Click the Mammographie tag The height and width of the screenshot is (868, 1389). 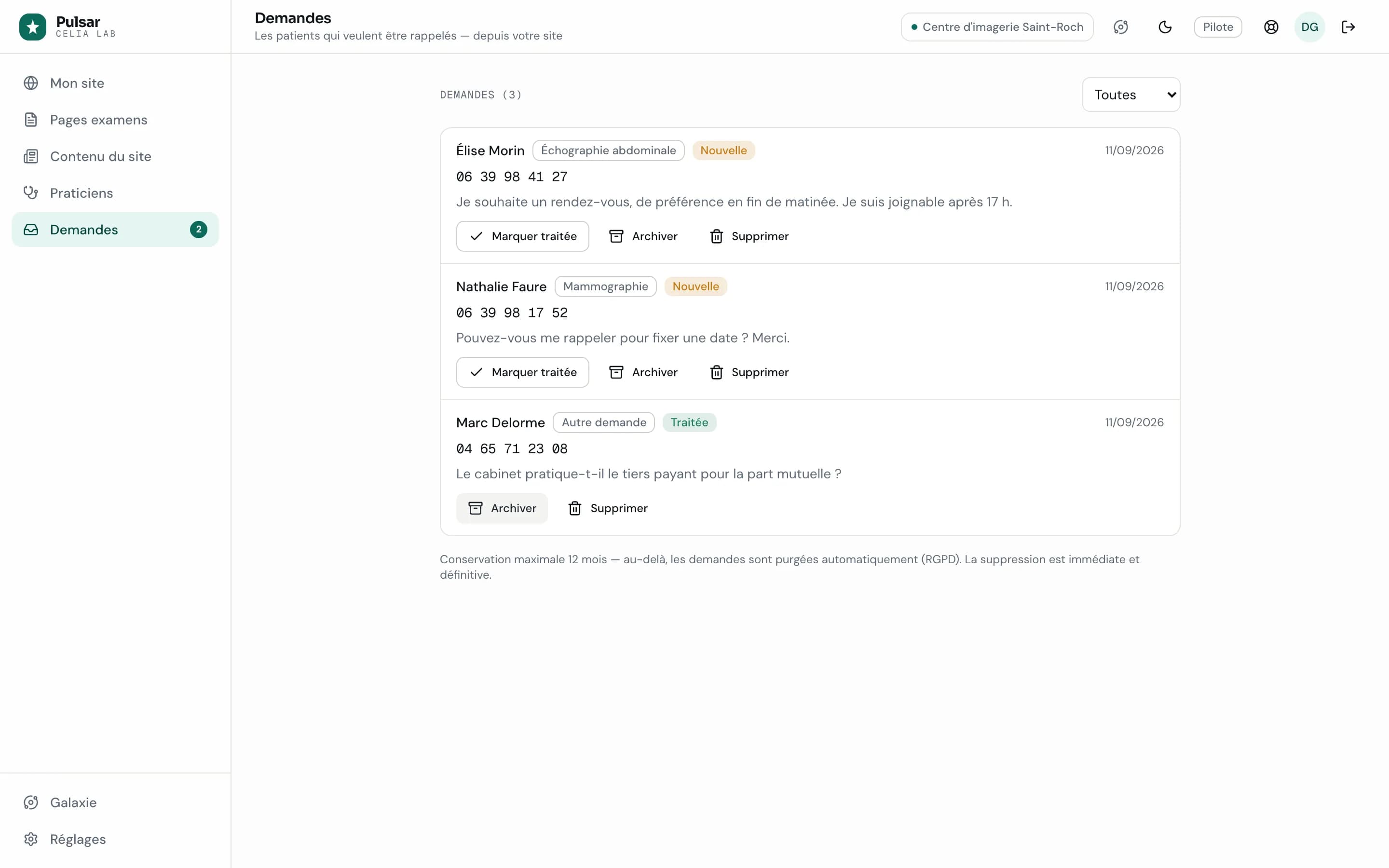click(606, 286)
